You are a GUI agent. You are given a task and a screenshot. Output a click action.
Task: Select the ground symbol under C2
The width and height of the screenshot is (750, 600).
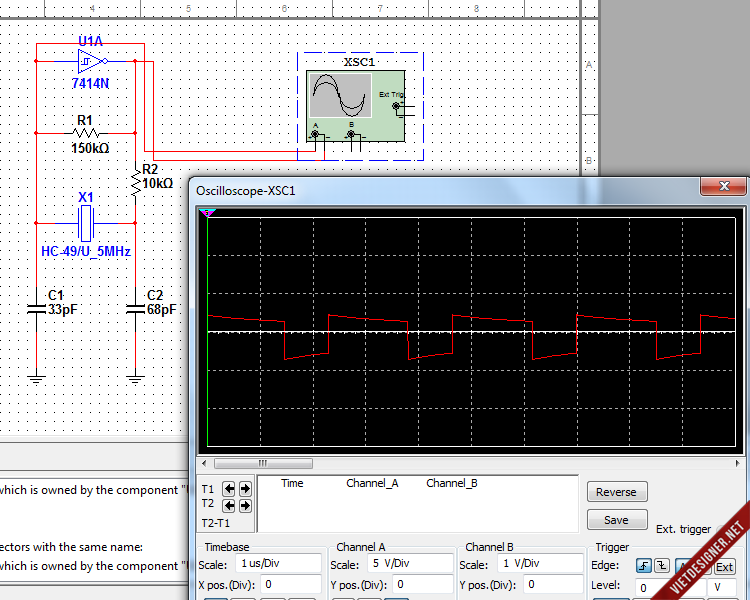pos(135,380)
